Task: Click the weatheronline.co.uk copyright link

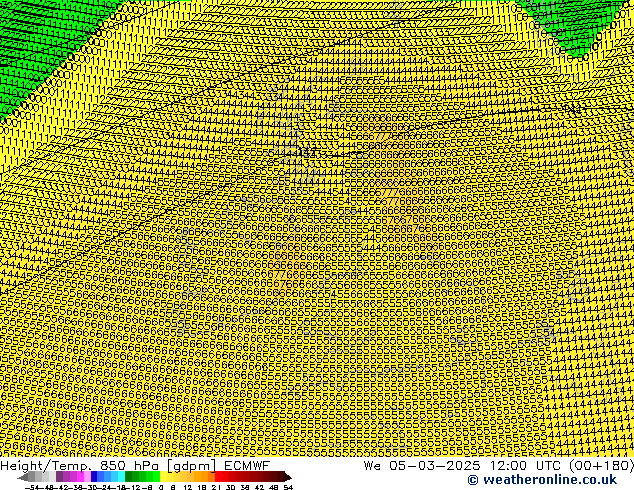Action: click(542, 480)
